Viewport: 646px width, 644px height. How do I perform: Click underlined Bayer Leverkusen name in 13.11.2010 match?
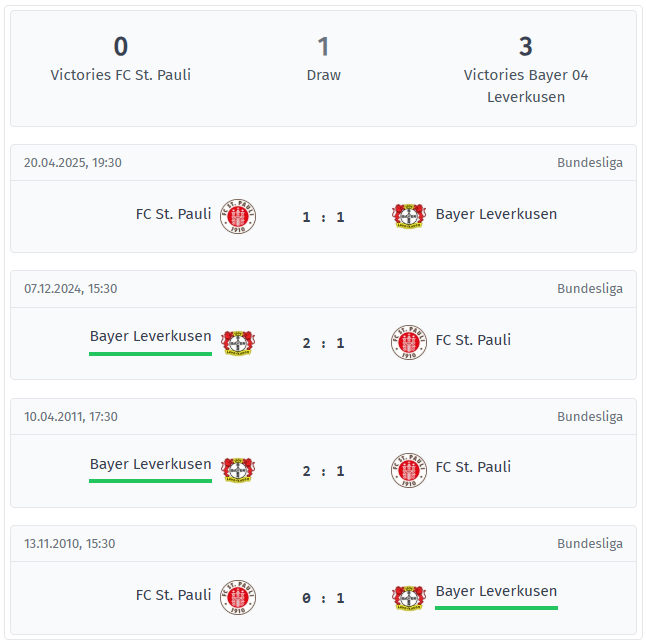coord(496,591)
